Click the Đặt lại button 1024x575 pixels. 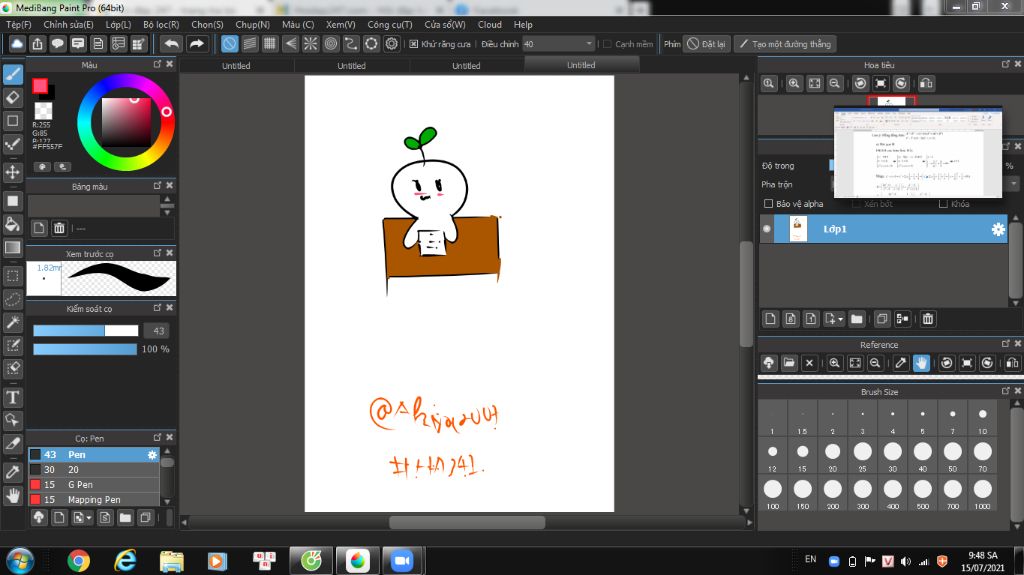[x=706, y=44]
